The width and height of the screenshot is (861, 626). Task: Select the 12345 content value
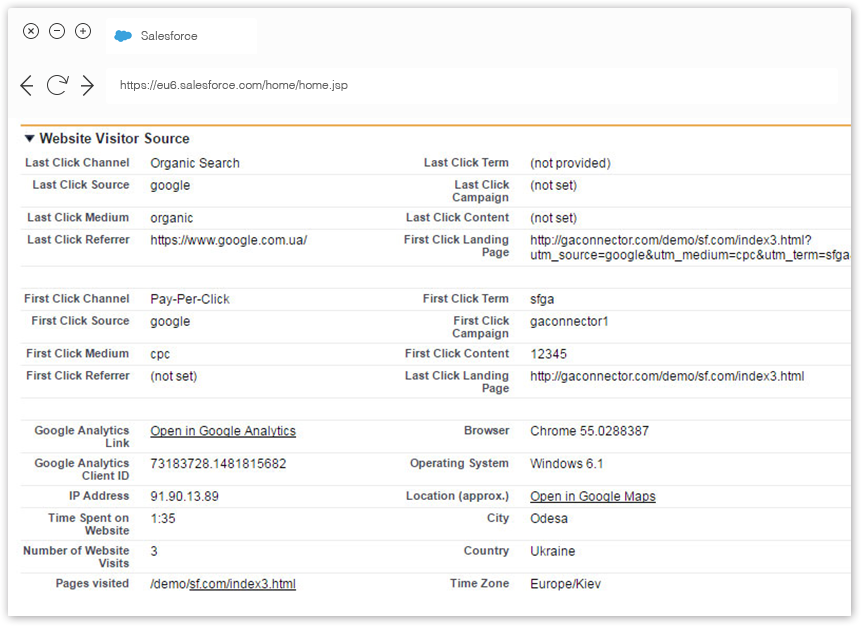coord(548,354)
